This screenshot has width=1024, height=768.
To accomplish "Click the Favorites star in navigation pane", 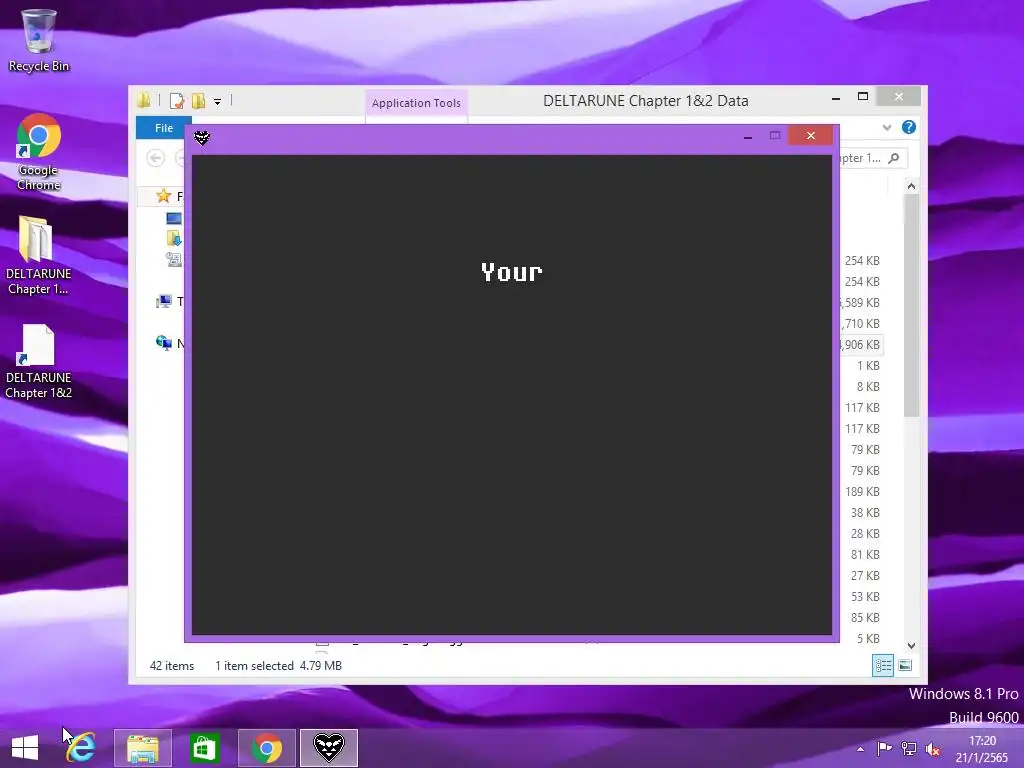I will pyautogui.click(x=163, y=196).
